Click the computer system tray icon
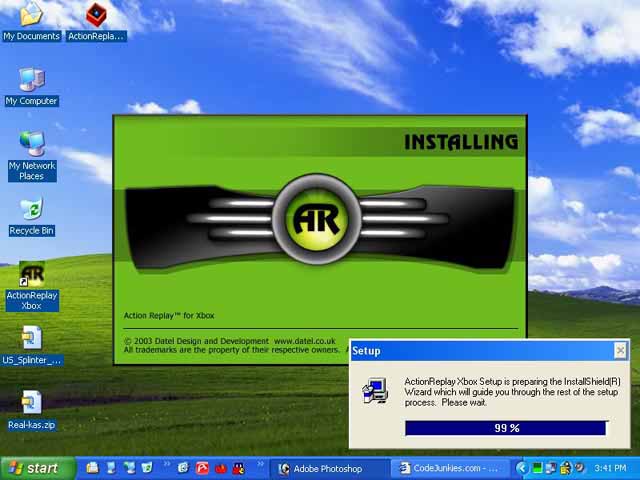The image size is (640, 480). tap(551, 468)
